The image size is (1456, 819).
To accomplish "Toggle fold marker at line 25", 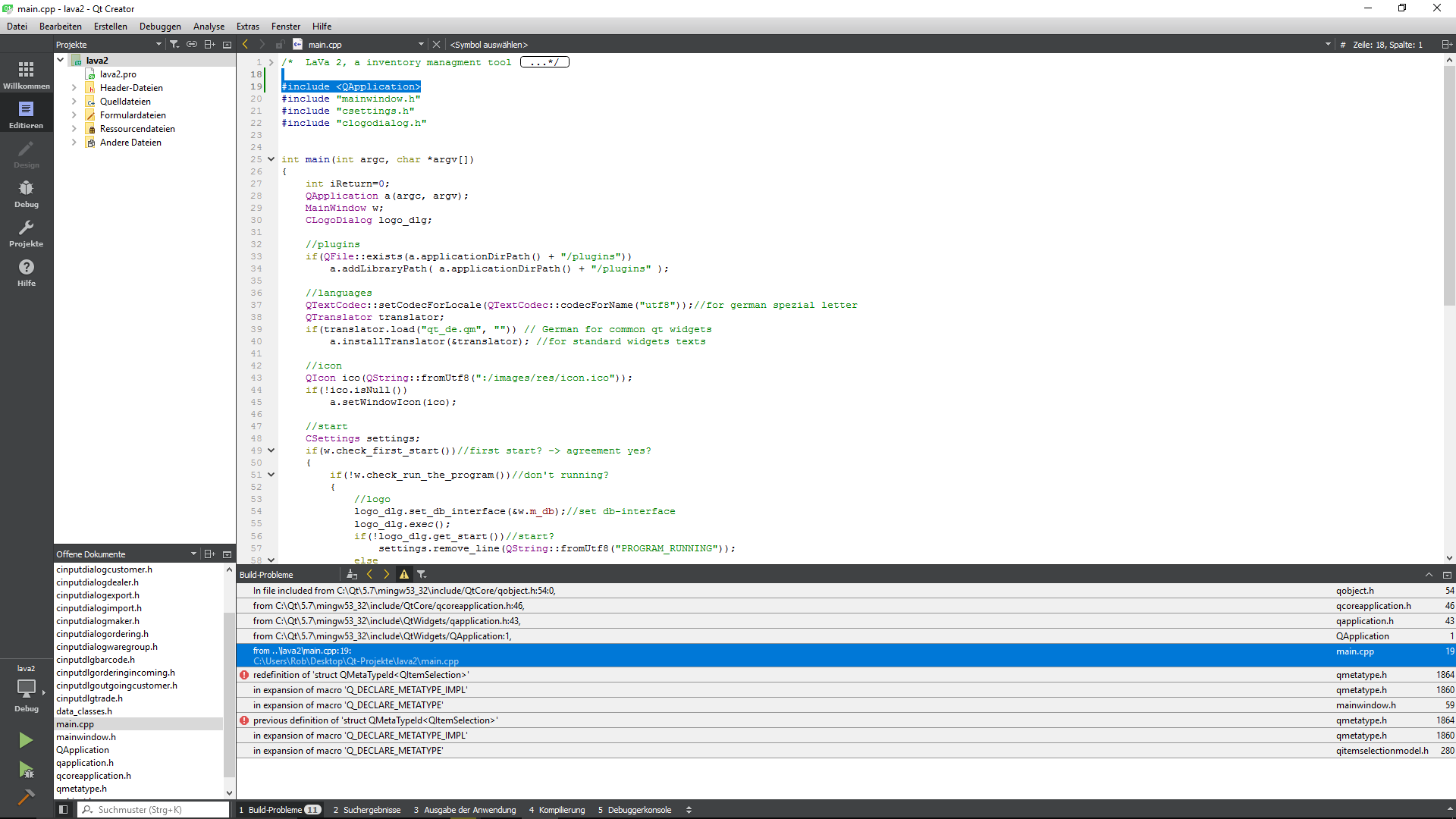I will [x=271, y=159].
